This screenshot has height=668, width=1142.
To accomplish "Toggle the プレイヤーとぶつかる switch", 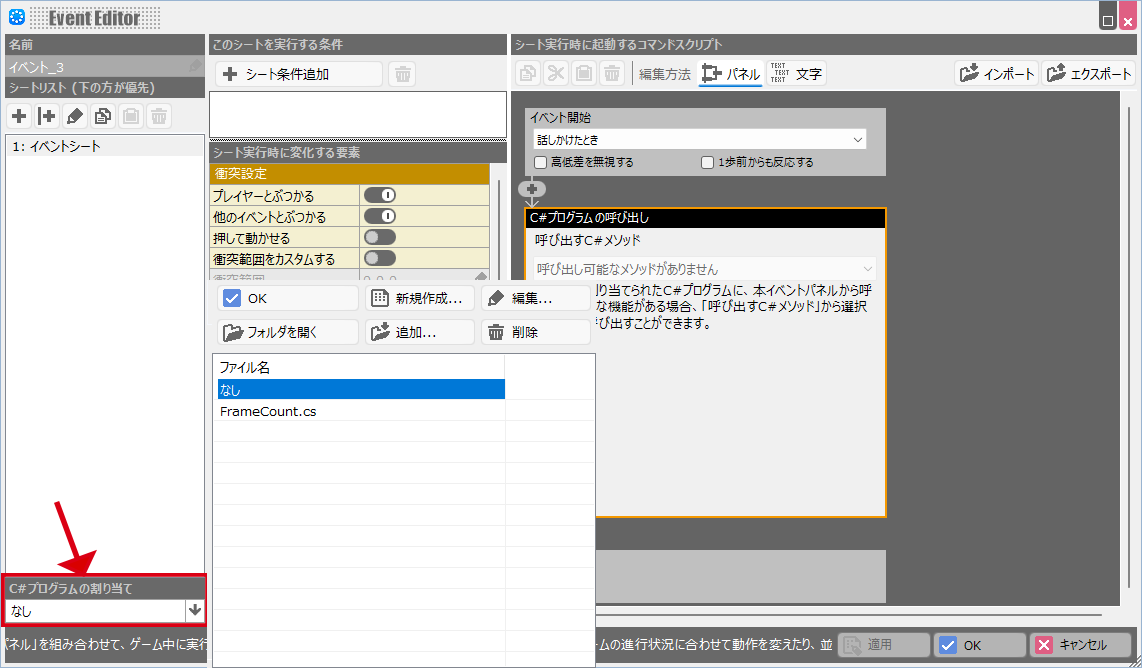I will click(x=379, y=195).
